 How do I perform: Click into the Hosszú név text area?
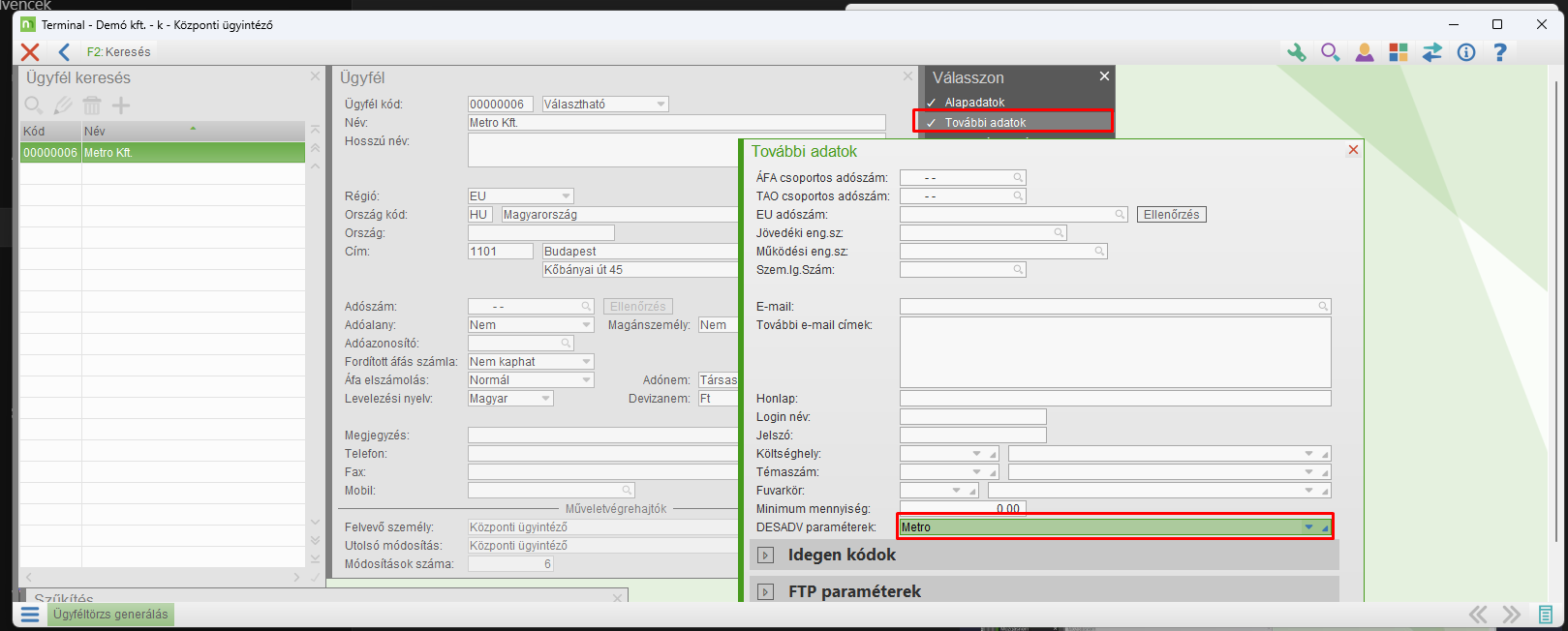[677, 150]
